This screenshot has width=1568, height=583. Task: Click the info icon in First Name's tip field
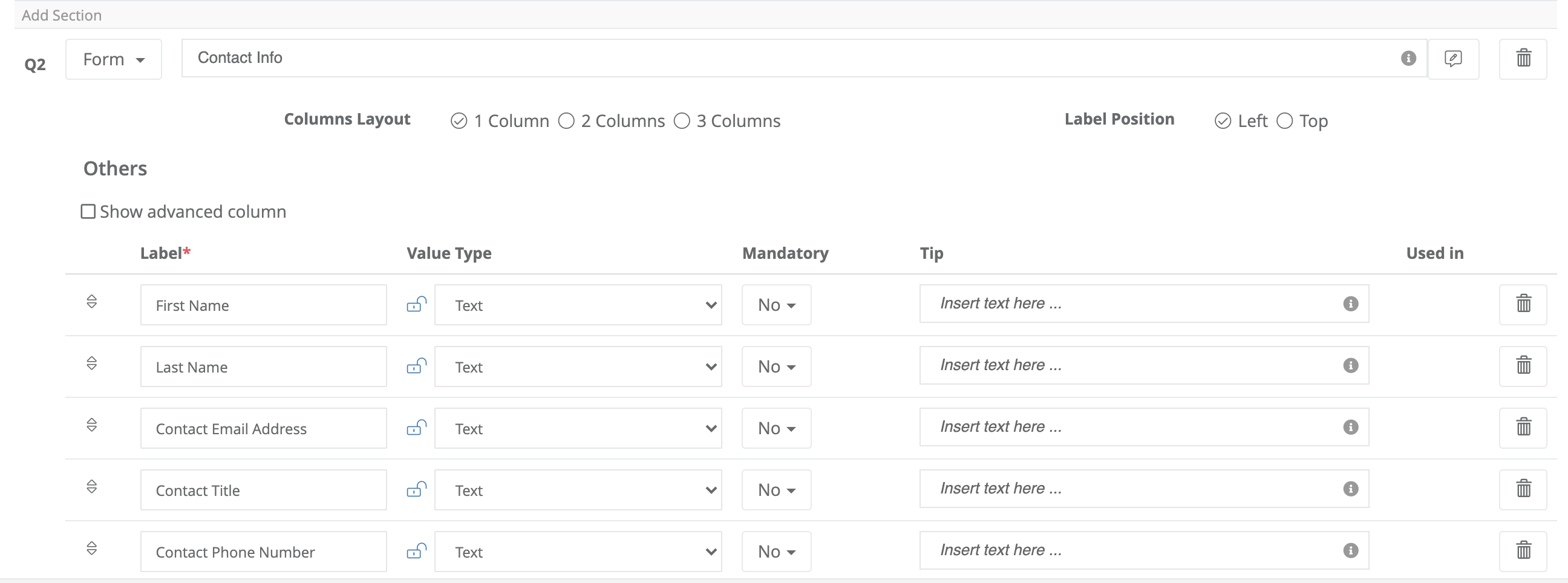pos(1351,305)
